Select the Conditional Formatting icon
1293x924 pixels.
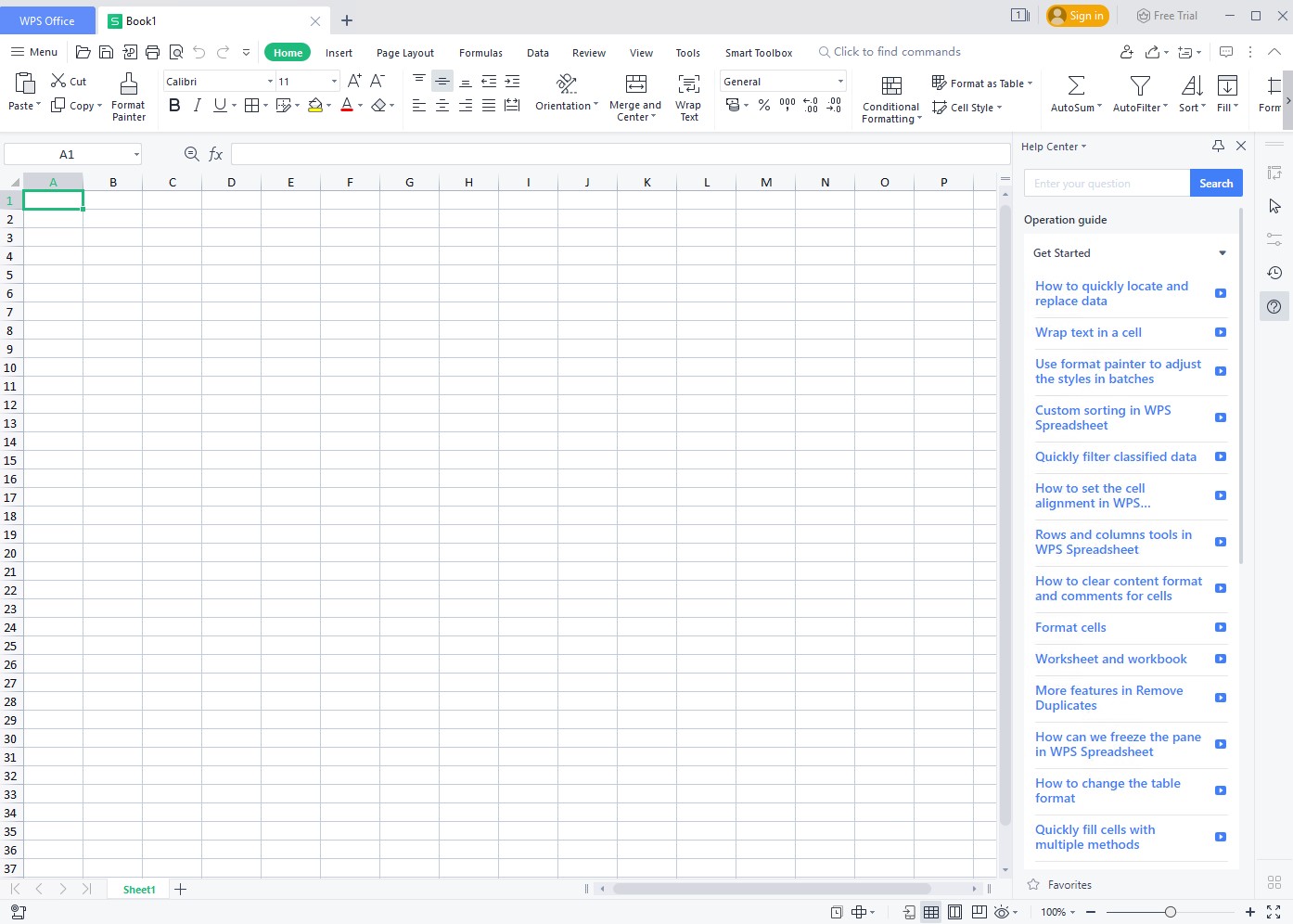click(x=890, y=86)
